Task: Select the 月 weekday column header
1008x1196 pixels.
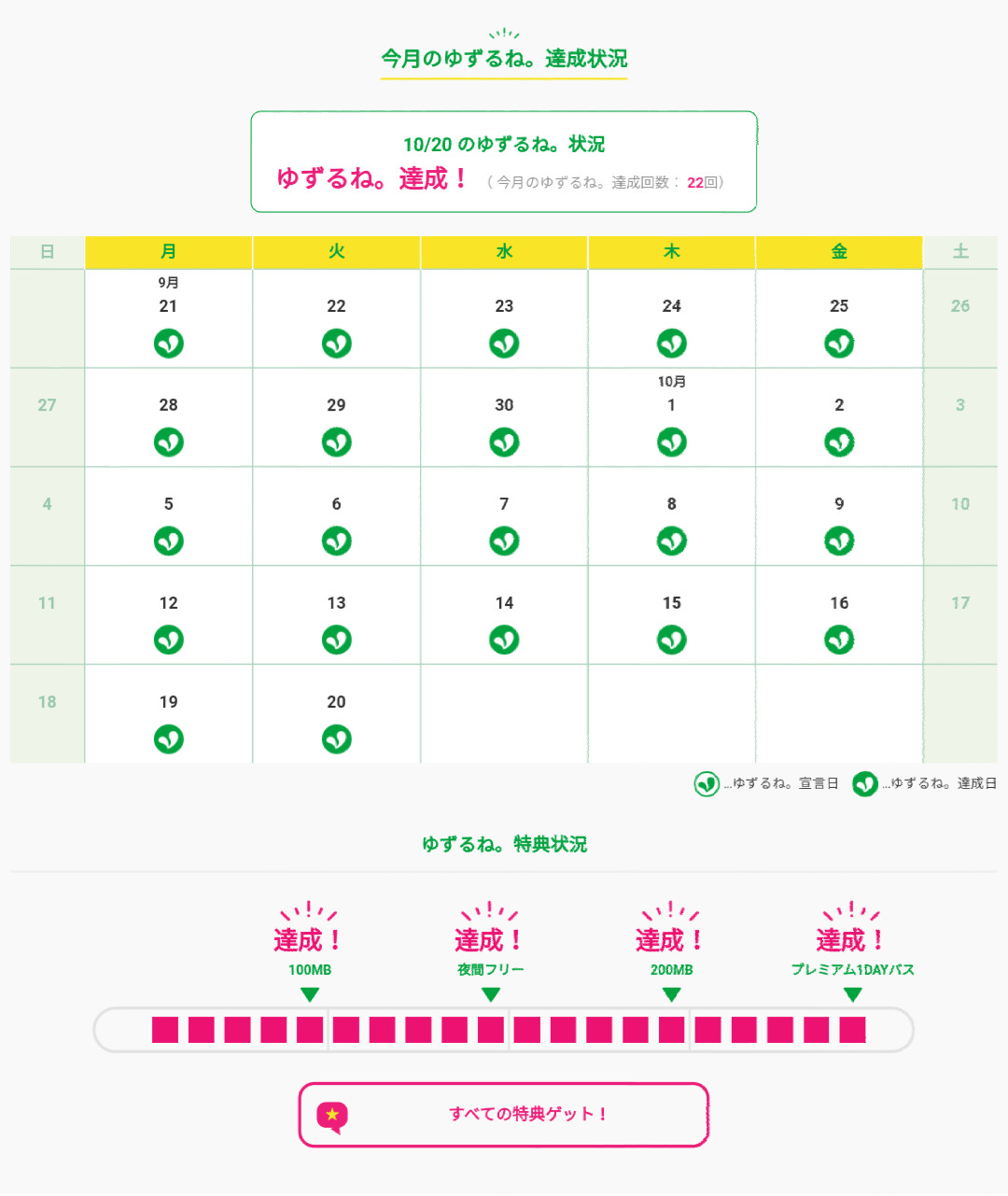Action: point(169,252)
